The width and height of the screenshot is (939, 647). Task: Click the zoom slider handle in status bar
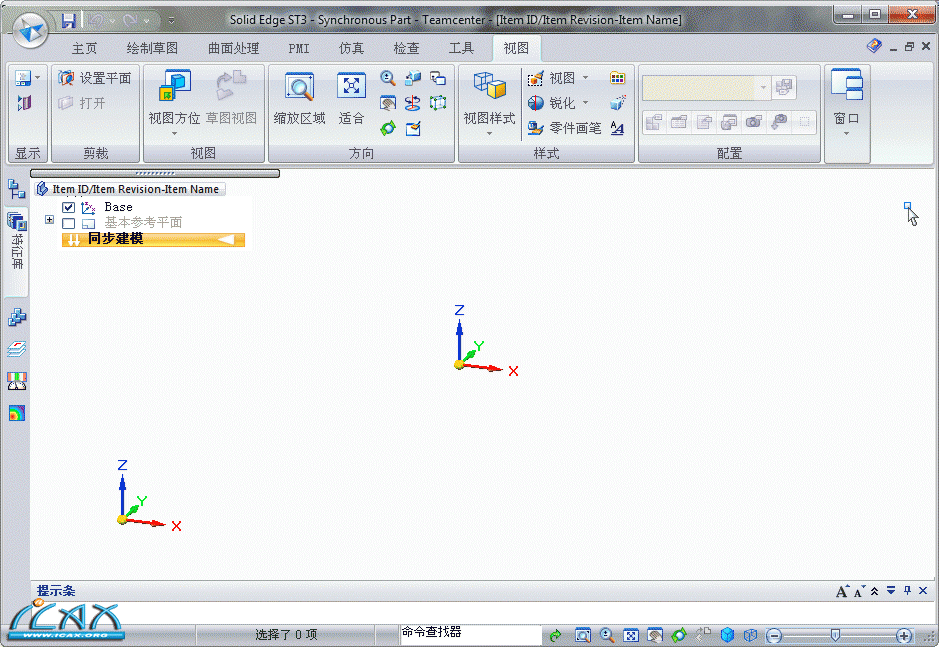click(x=835, y=635)
